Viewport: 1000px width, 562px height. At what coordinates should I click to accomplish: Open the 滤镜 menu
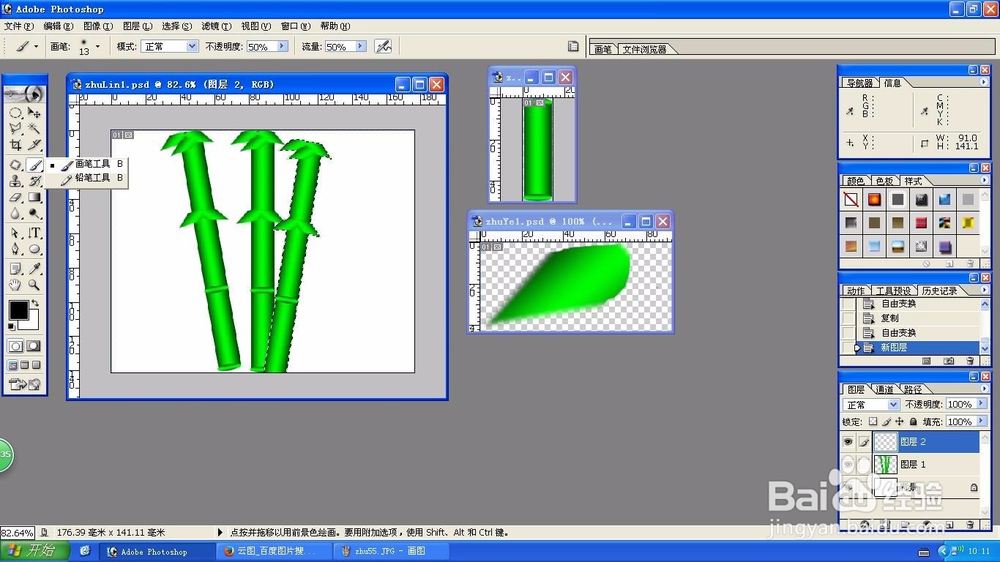tap(216, 26)
